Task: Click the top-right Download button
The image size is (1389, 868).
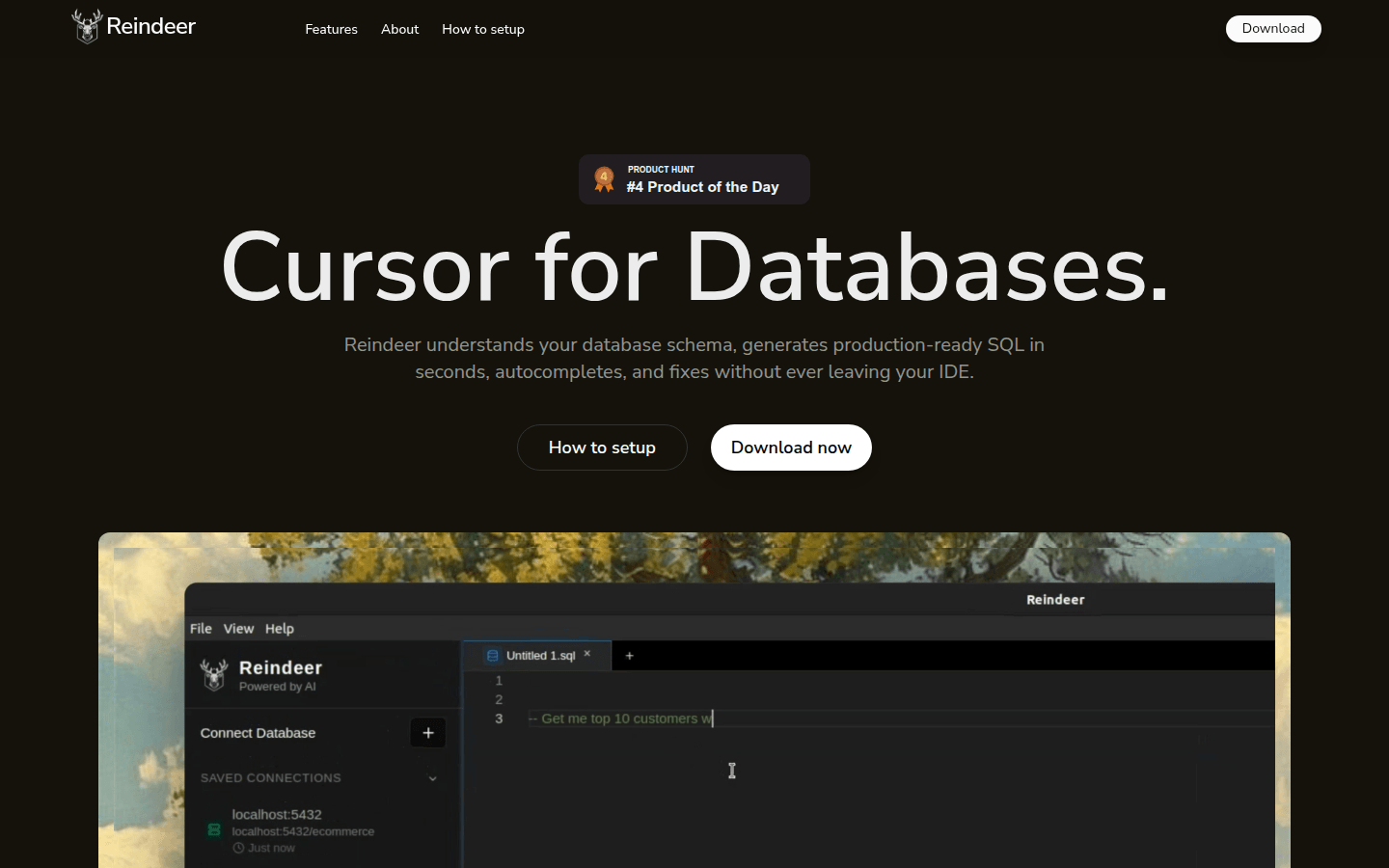Action: (x=1272, y=29)
